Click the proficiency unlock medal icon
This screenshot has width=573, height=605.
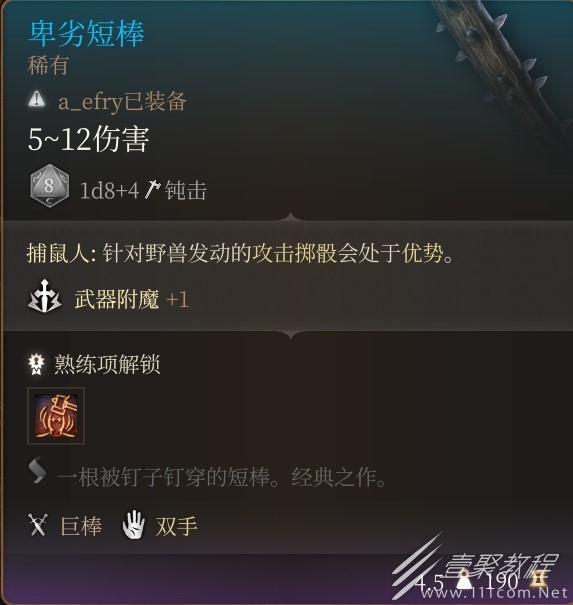point(37,364)
